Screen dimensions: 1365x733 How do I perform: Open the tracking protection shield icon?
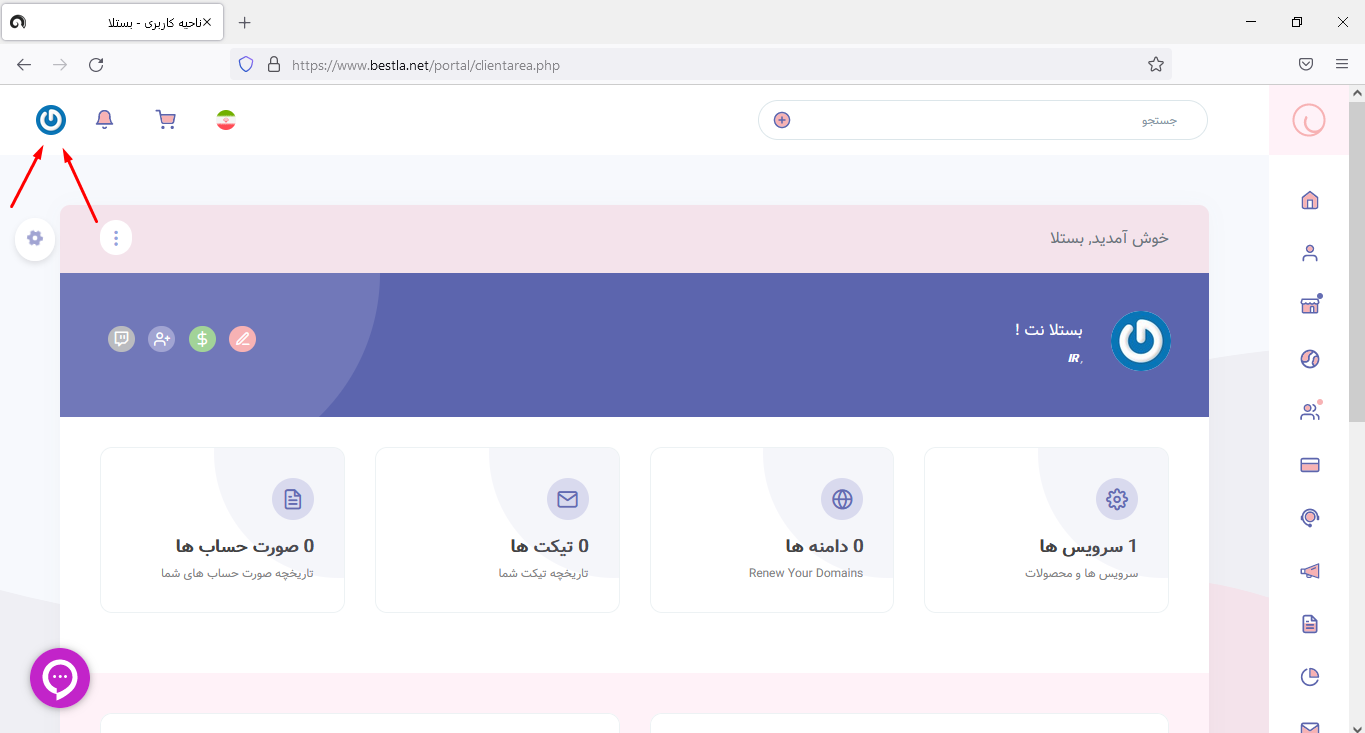coord(246,65)
